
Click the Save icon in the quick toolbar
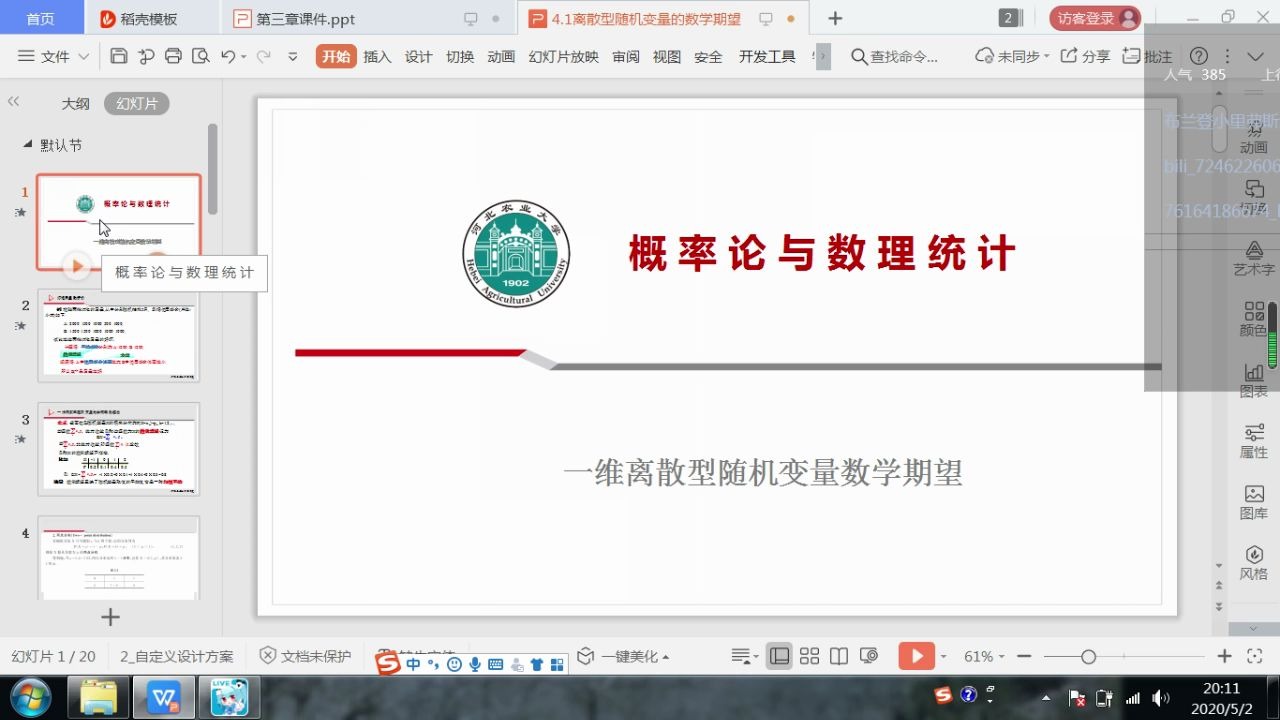[x=119, y=56]
